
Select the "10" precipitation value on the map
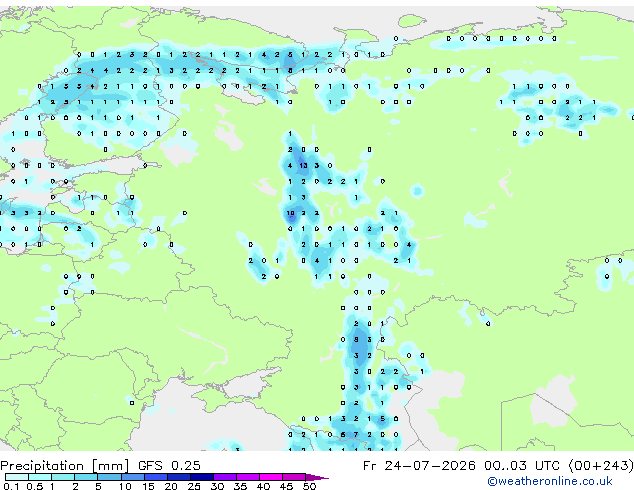pyautogui.click(x=290, y=213)
